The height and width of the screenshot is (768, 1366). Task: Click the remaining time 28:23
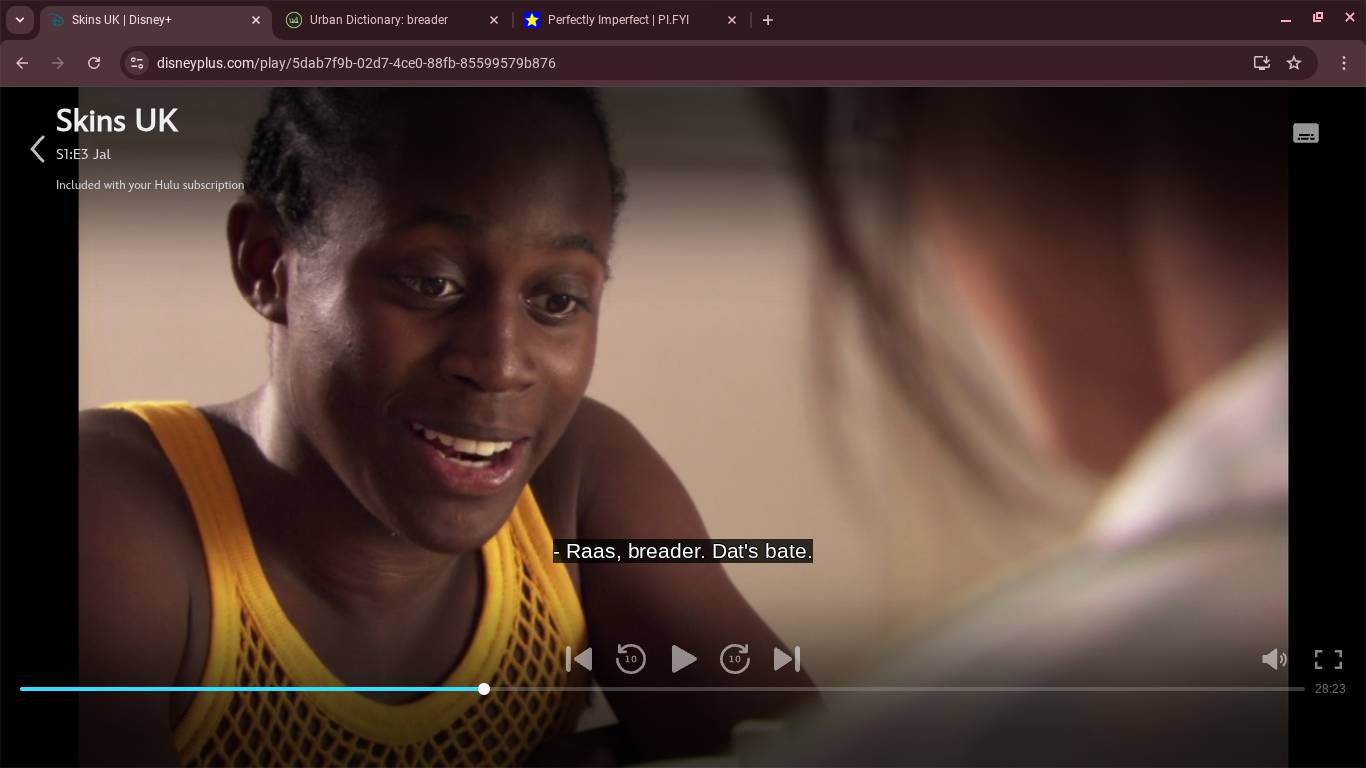[1330, 689]
